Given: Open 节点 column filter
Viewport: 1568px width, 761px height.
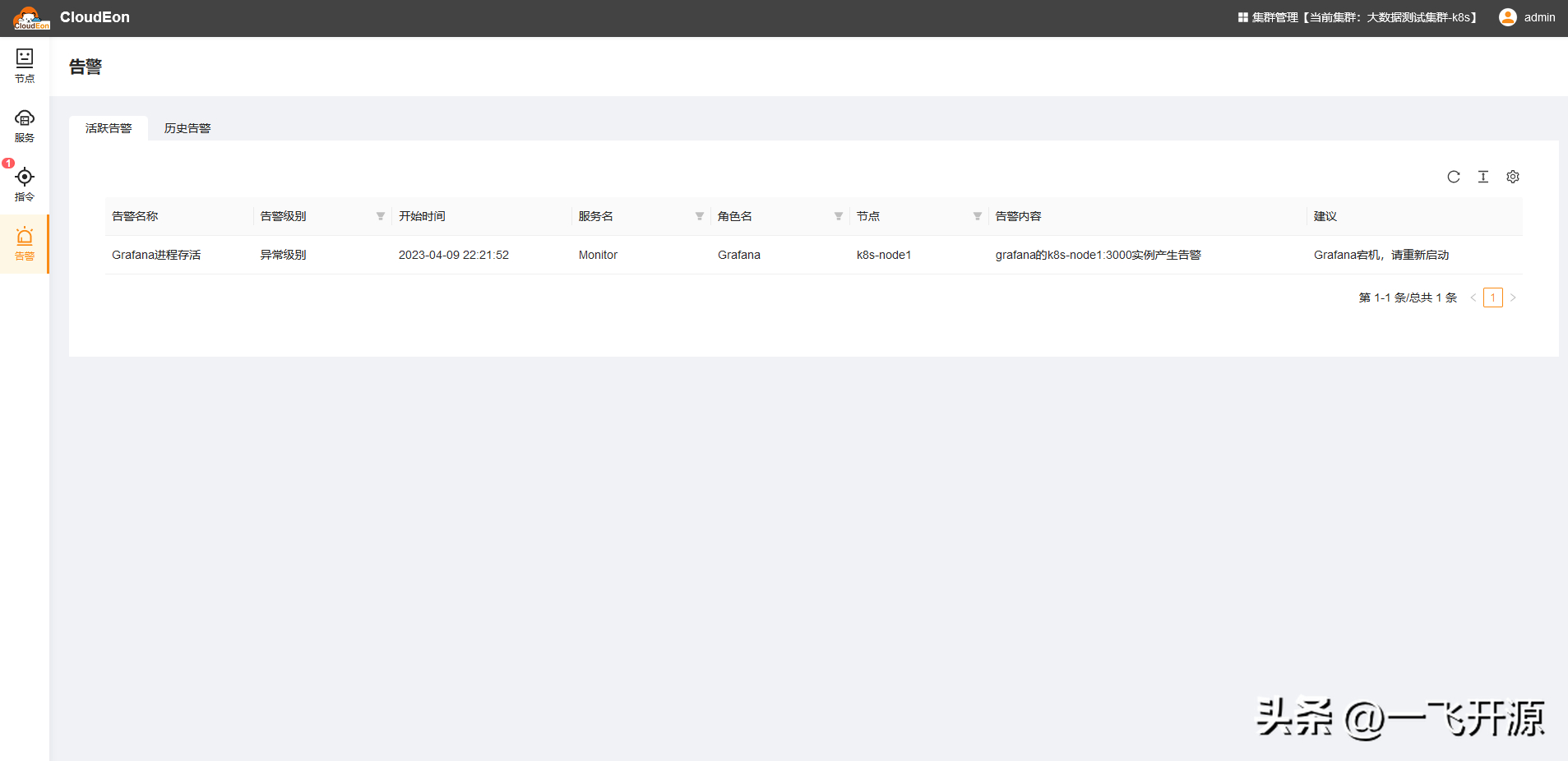Looking at the screenshot, I should [x=978, y=216].
